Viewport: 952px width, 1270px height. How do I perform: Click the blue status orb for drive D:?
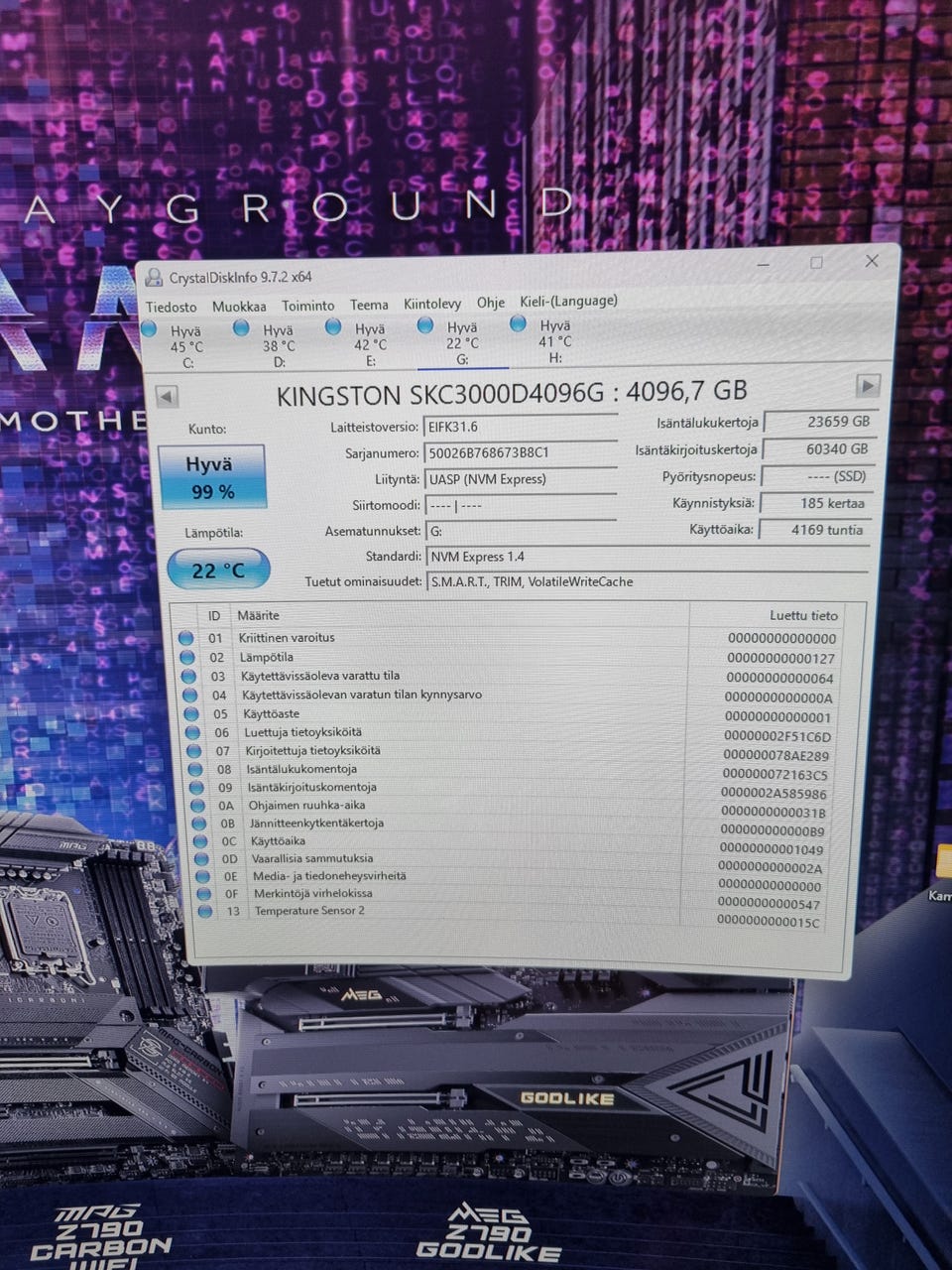pos(241,328)
